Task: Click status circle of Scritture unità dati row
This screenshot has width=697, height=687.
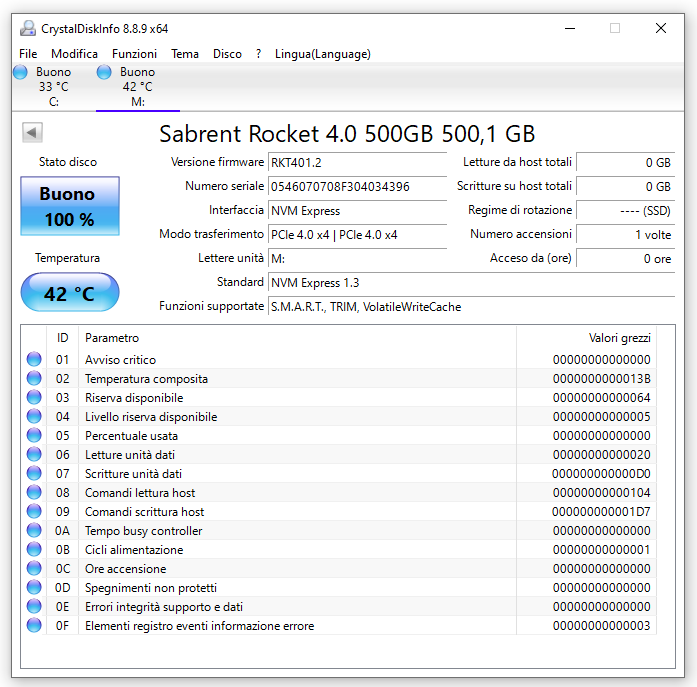Action: click(34, 473)
